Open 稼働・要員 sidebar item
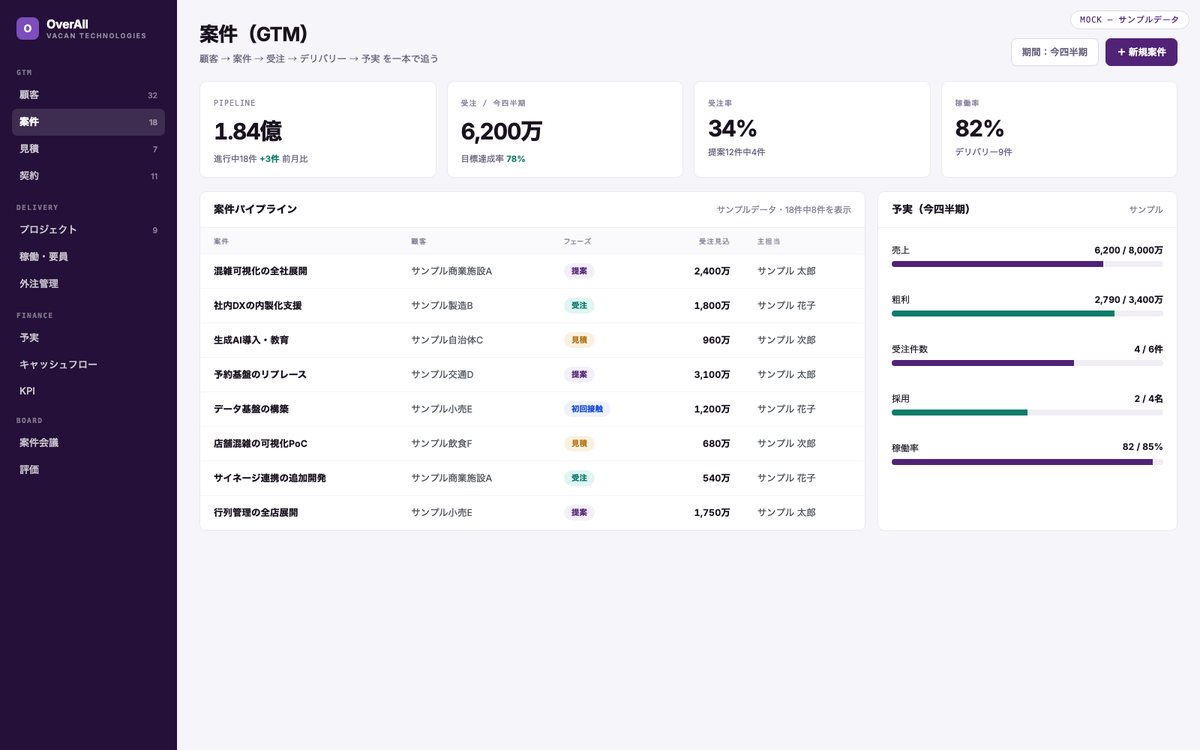This screenshot has width=1200, height=750. click(x=88, y=257)
